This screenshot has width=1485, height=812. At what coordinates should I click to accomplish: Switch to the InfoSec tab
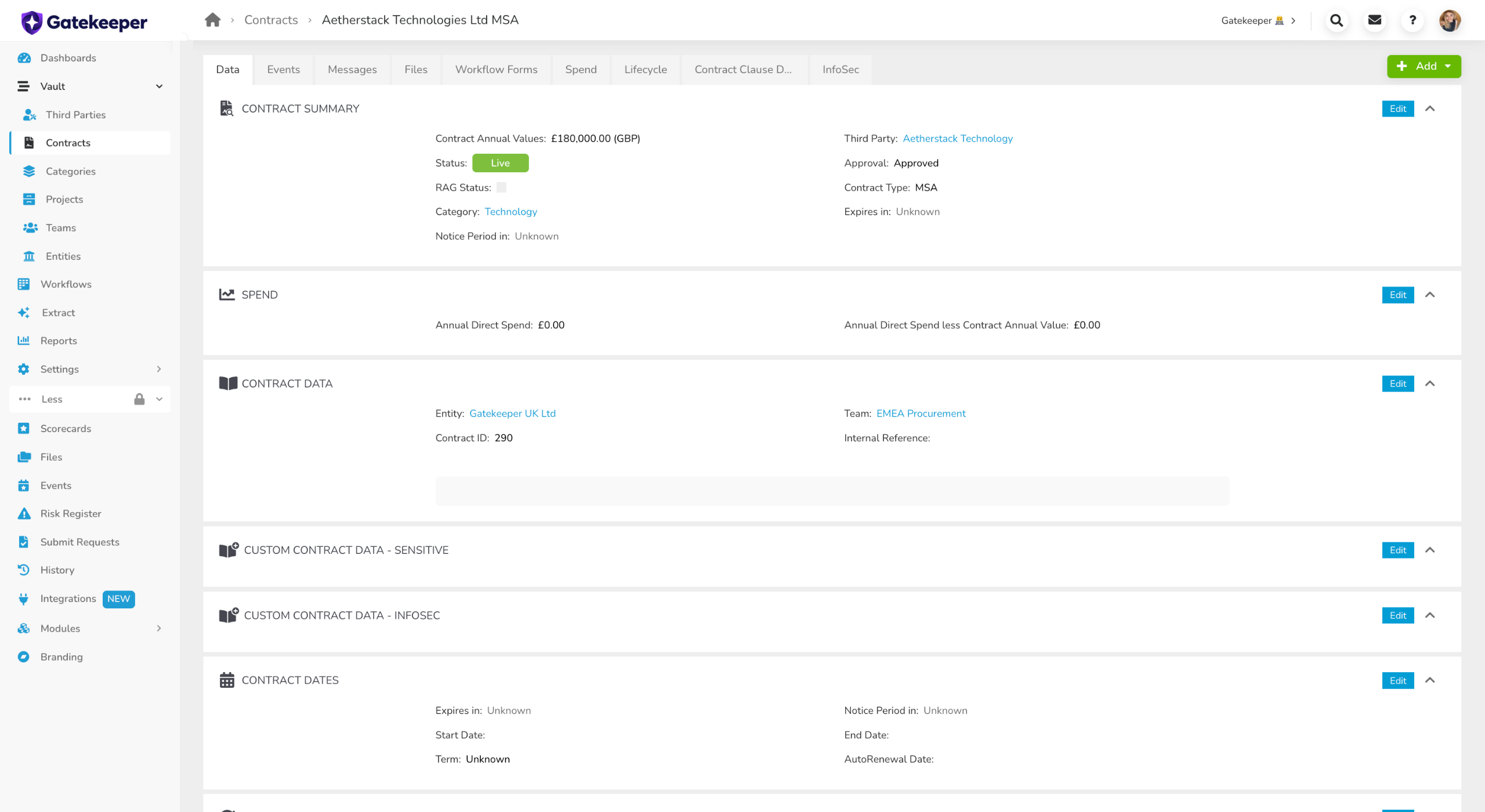pos(841,70)
